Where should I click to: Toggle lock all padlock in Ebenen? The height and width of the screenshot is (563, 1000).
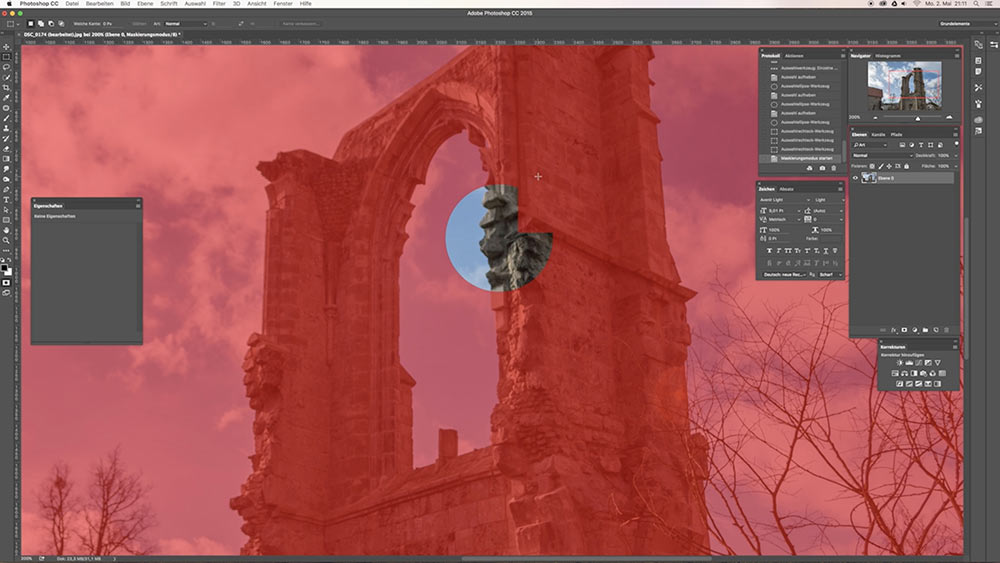click(x=906, y=166)
